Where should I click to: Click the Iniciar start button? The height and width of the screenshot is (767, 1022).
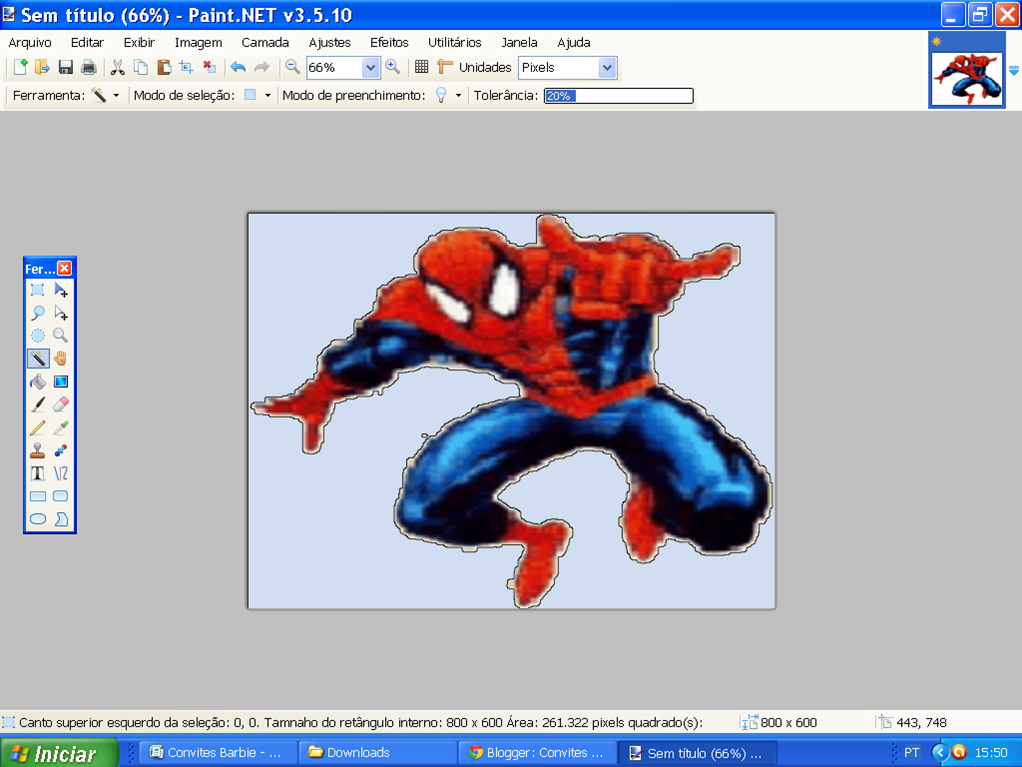59,753
